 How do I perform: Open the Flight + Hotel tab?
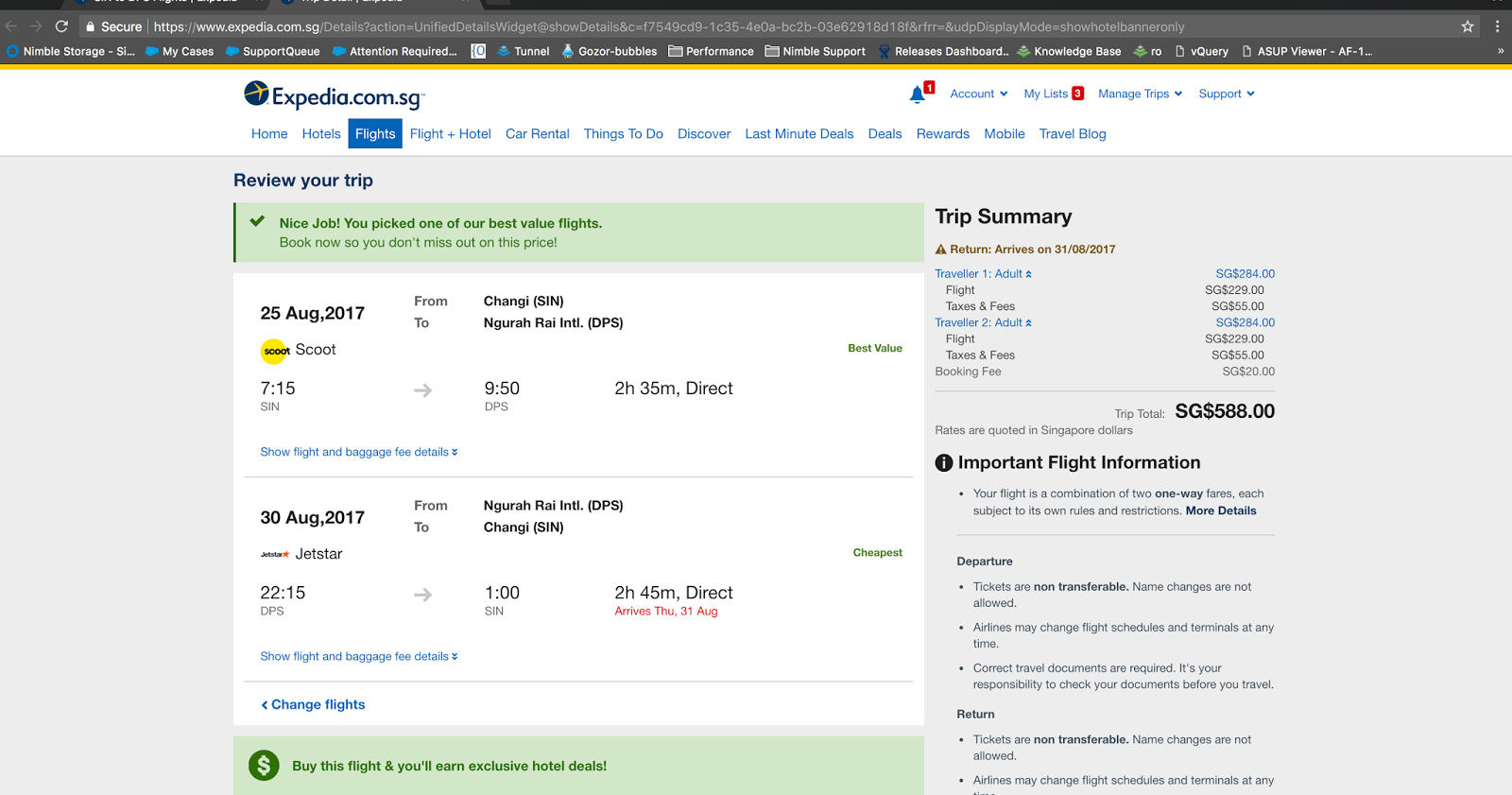451,133
